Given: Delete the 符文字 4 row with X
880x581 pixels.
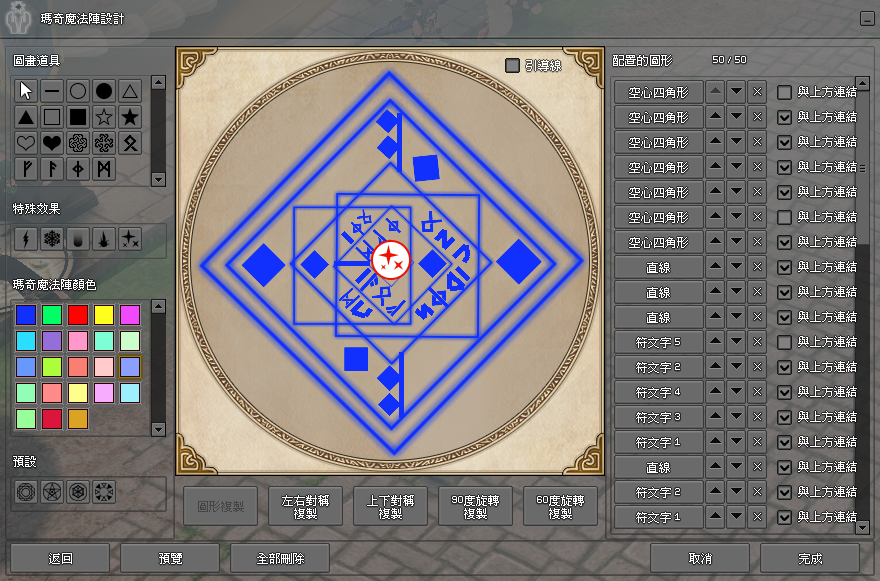Looking at the screenshot, I should coord(757,392).
